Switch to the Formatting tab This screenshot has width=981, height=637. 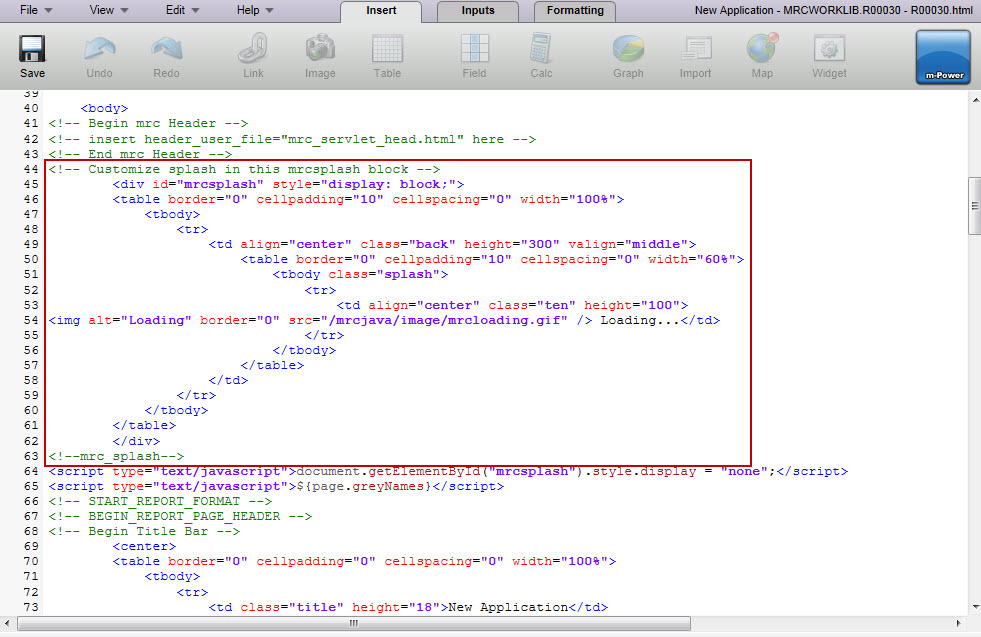(x=575, y=11)
